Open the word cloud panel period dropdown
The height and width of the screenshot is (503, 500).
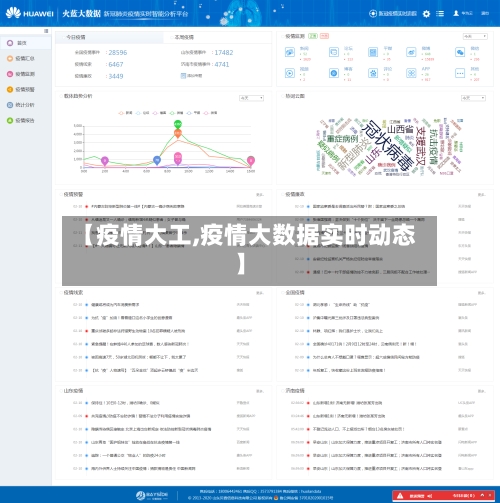point(473,98)
